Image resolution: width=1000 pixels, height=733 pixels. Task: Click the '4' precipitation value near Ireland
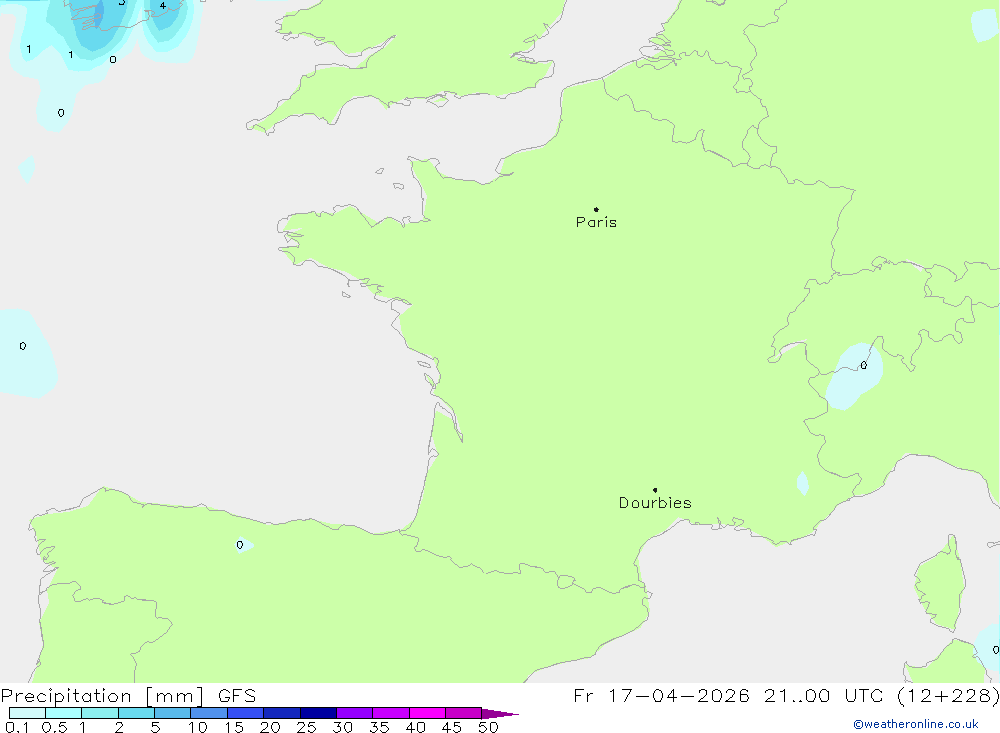click(x=163, y=6)
